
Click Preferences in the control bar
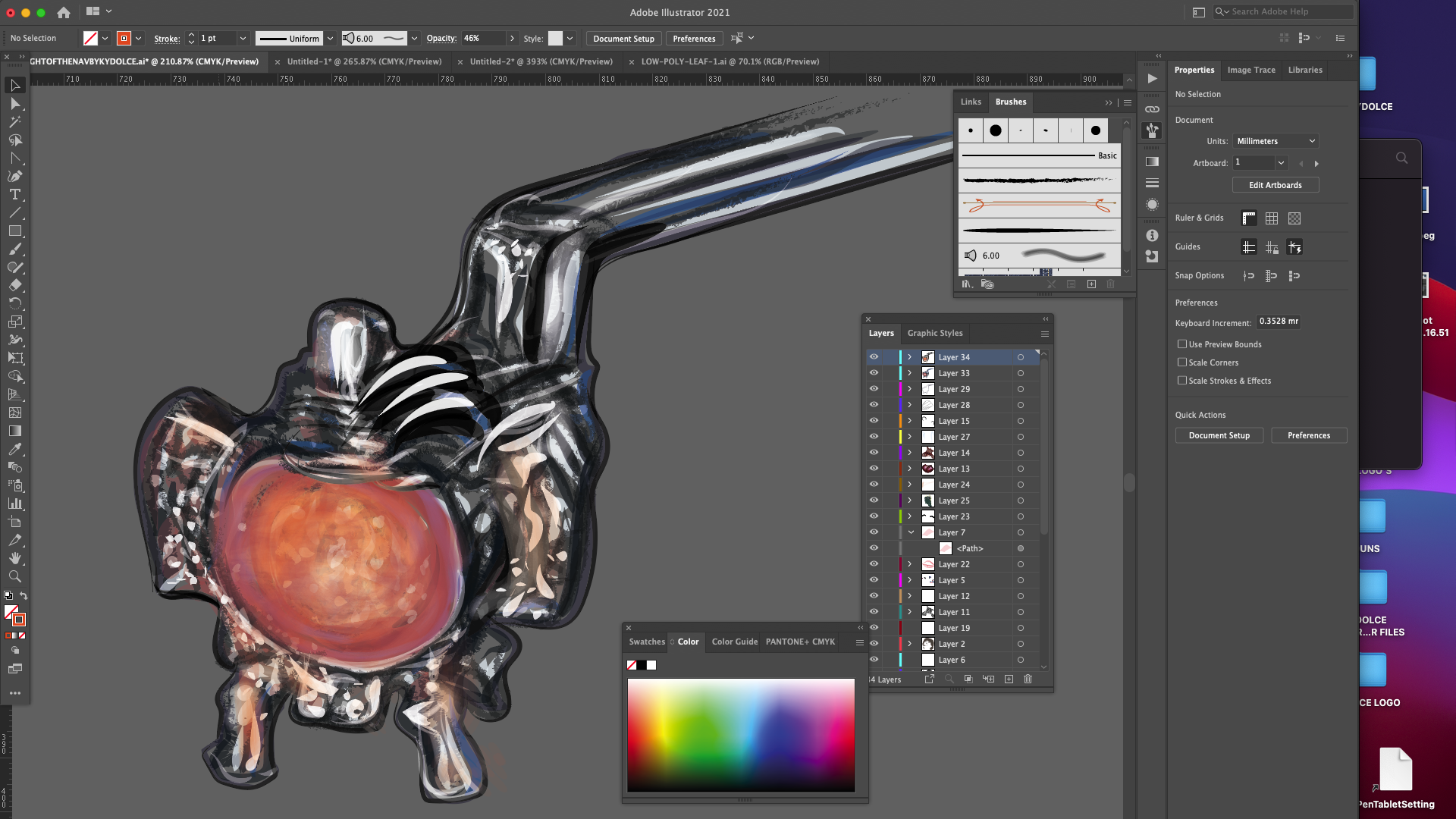click(694, 39)
